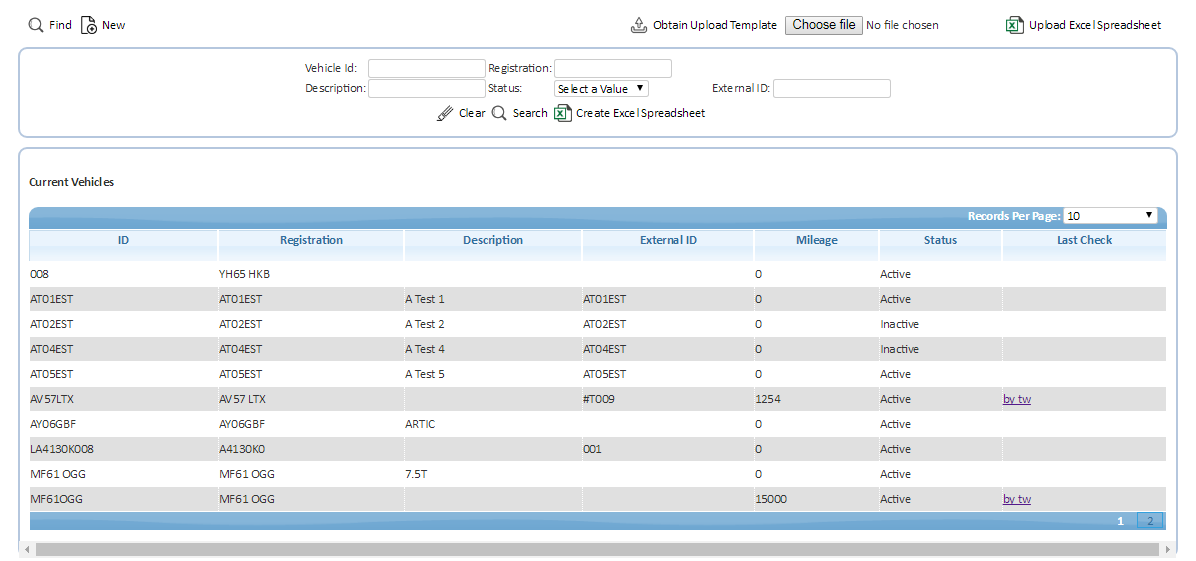Focus the External ID input field

click(832, 89)
